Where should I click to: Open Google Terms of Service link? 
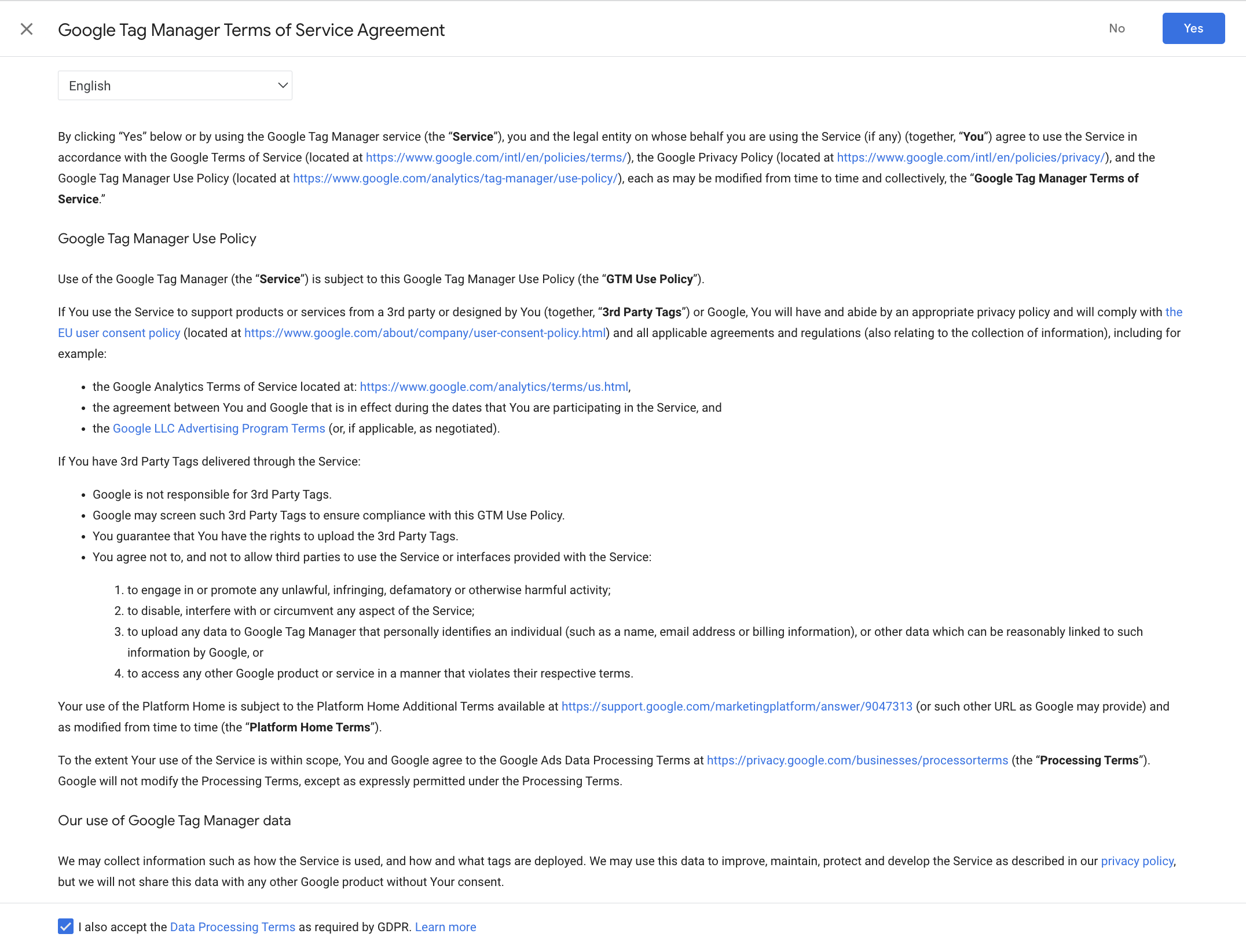point(497,157)
